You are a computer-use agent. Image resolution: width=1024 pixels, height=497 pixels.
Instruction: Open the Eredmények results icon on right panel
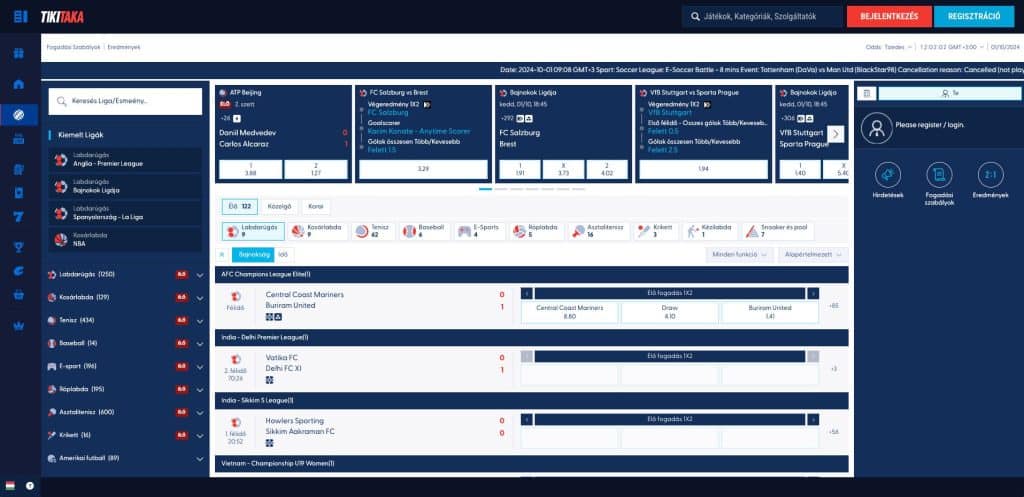(x=990, y=178)
